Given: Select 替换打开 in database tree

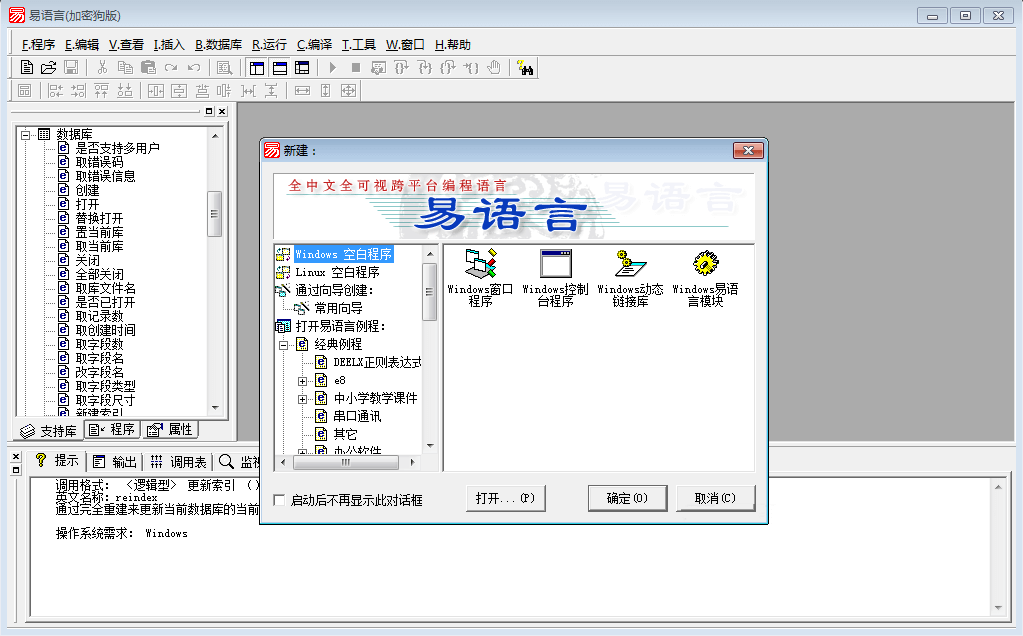Looking at the screenshot, I should (x=99, y=218).
